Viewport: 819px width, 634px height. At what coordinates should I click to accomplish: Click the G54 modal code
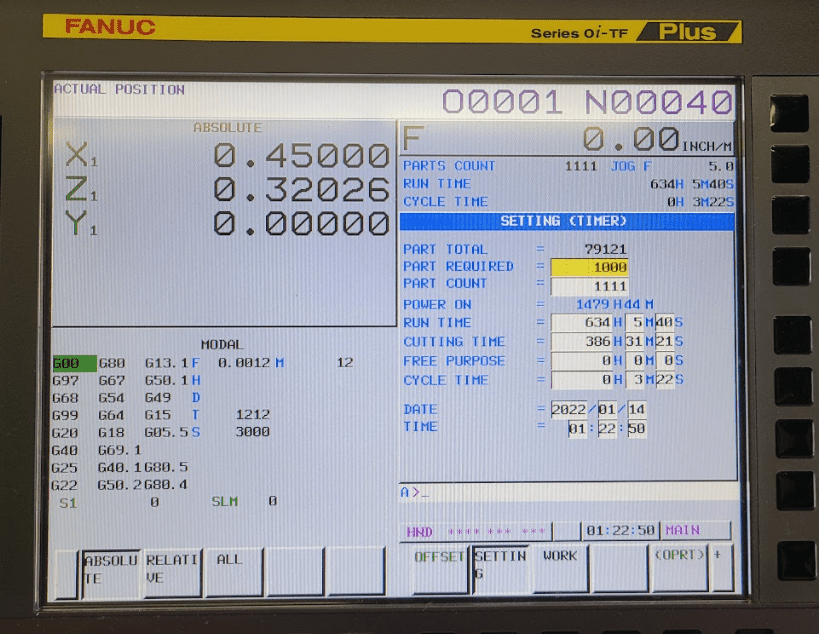click(112, 398)
